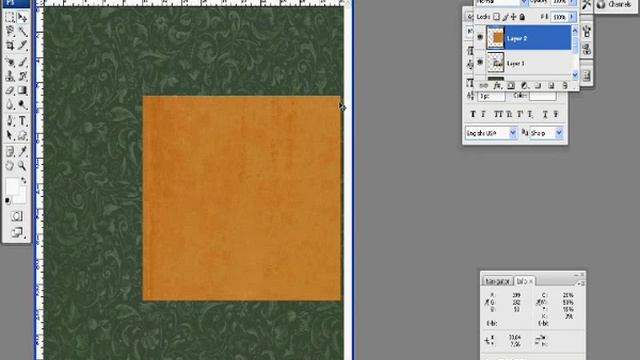Delete the selected layer
This screenshot has height=360, width=640.
point(565,86)
